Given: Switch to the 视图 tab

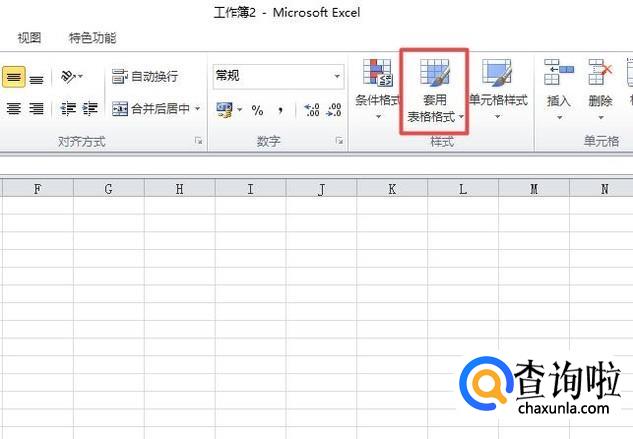Looking at the screenshot, I should click(x=29, y=38).
